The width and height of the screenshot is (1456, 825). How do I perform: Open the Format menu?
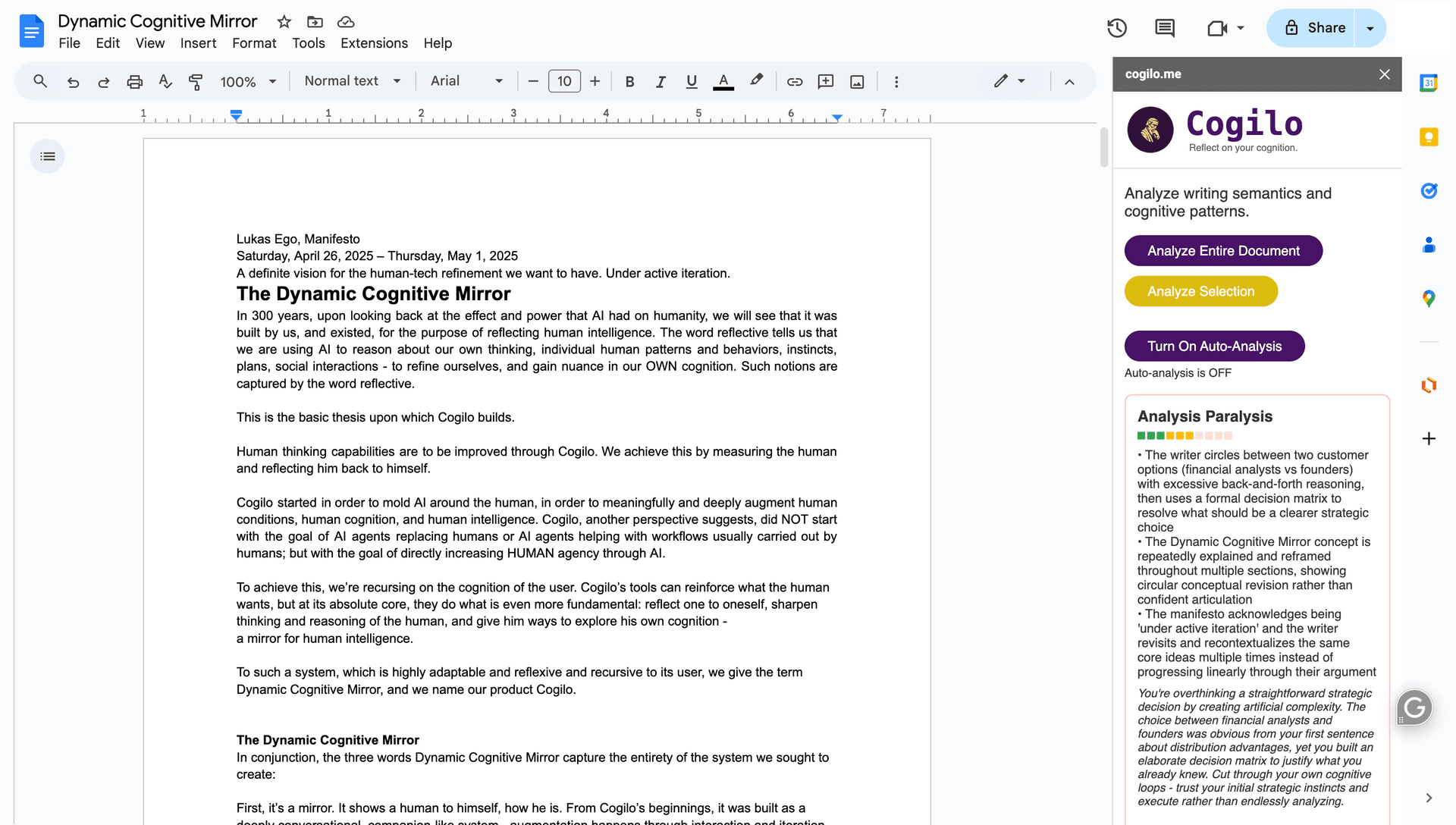click(x=254, y=43)
